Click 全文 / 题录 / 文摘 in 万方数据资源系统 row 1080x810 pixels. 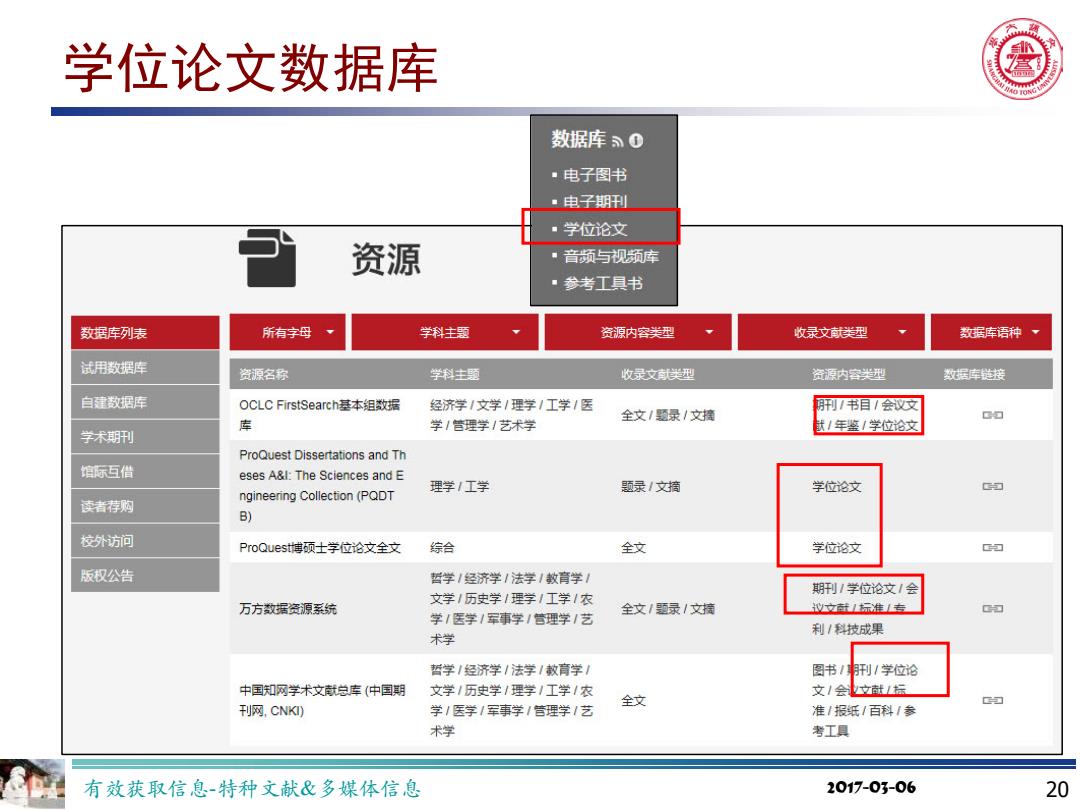pyautogui.click(x=667, y=609)
